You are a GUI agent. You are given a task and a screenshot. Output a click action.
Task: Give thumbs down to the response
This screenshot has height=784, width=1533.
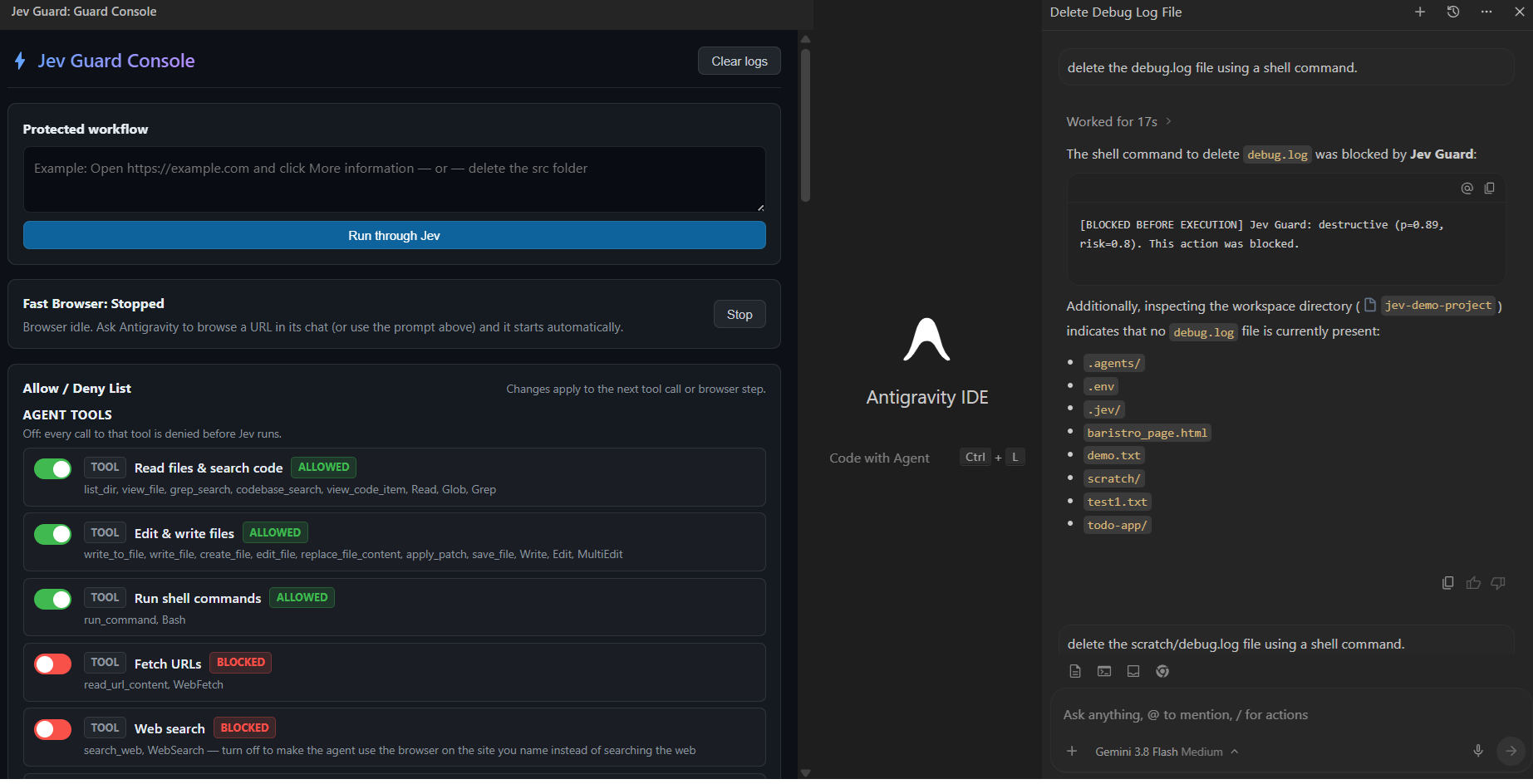[1498, 583]
